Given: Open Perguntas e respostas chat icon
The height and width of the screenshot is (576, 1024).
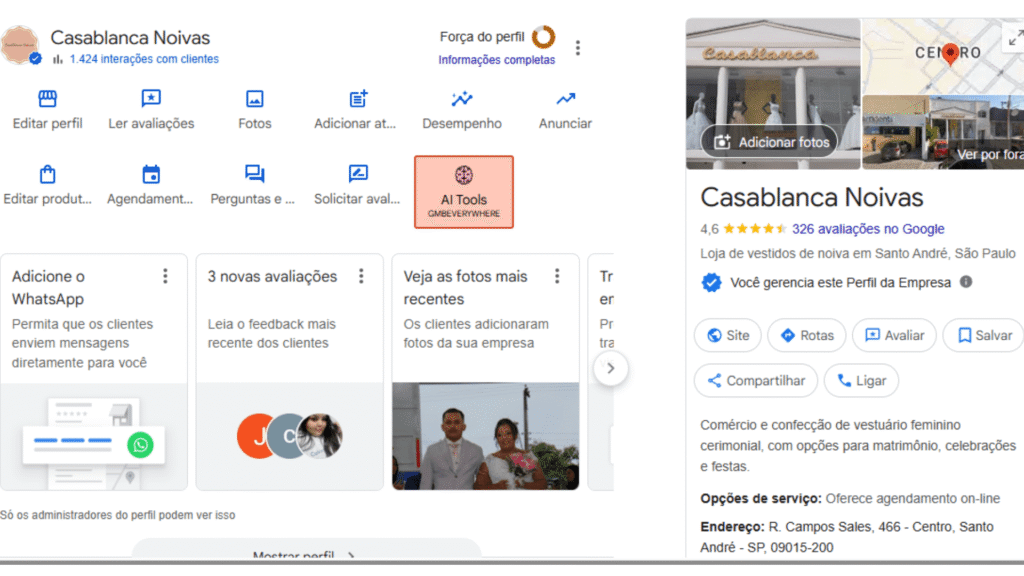Looking at the screenshot, I should [x=255, y=174].
